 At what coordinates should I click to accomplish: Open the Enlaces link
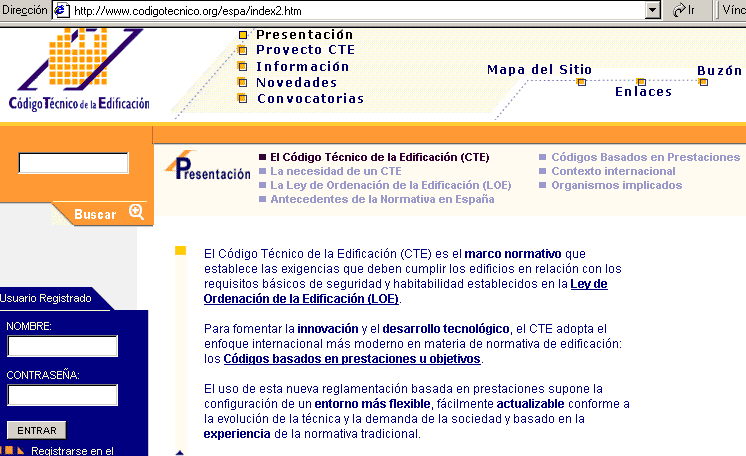click(x=643, y=92)
